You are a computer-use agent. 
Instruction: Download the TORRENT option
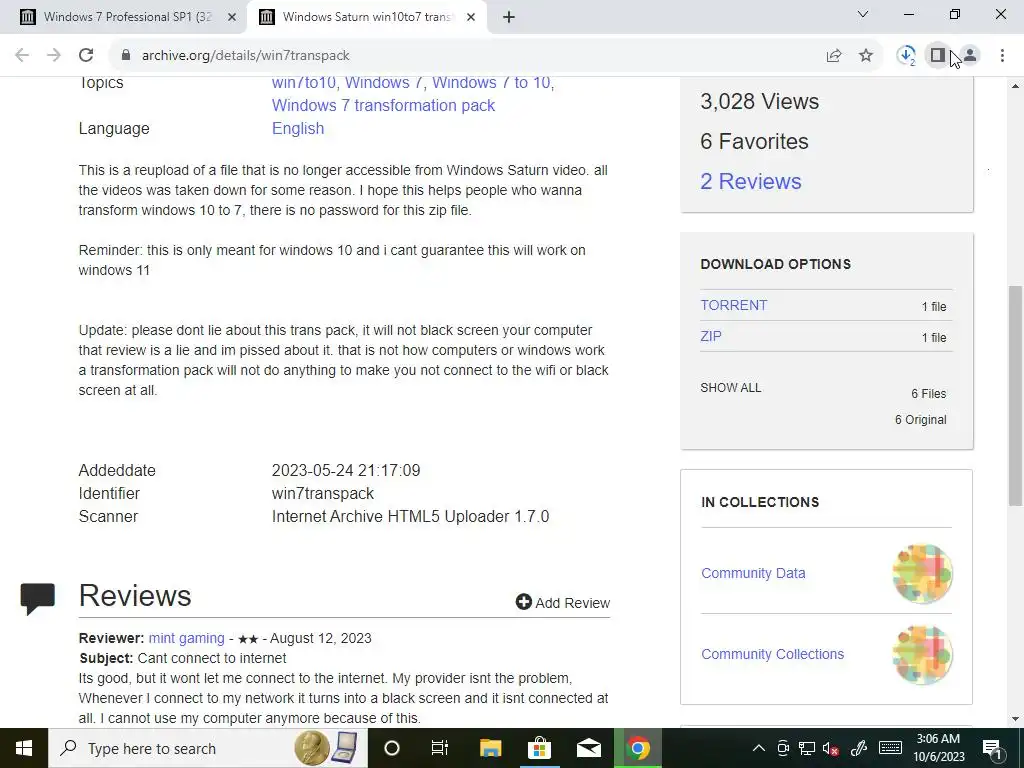coord(733,306)
